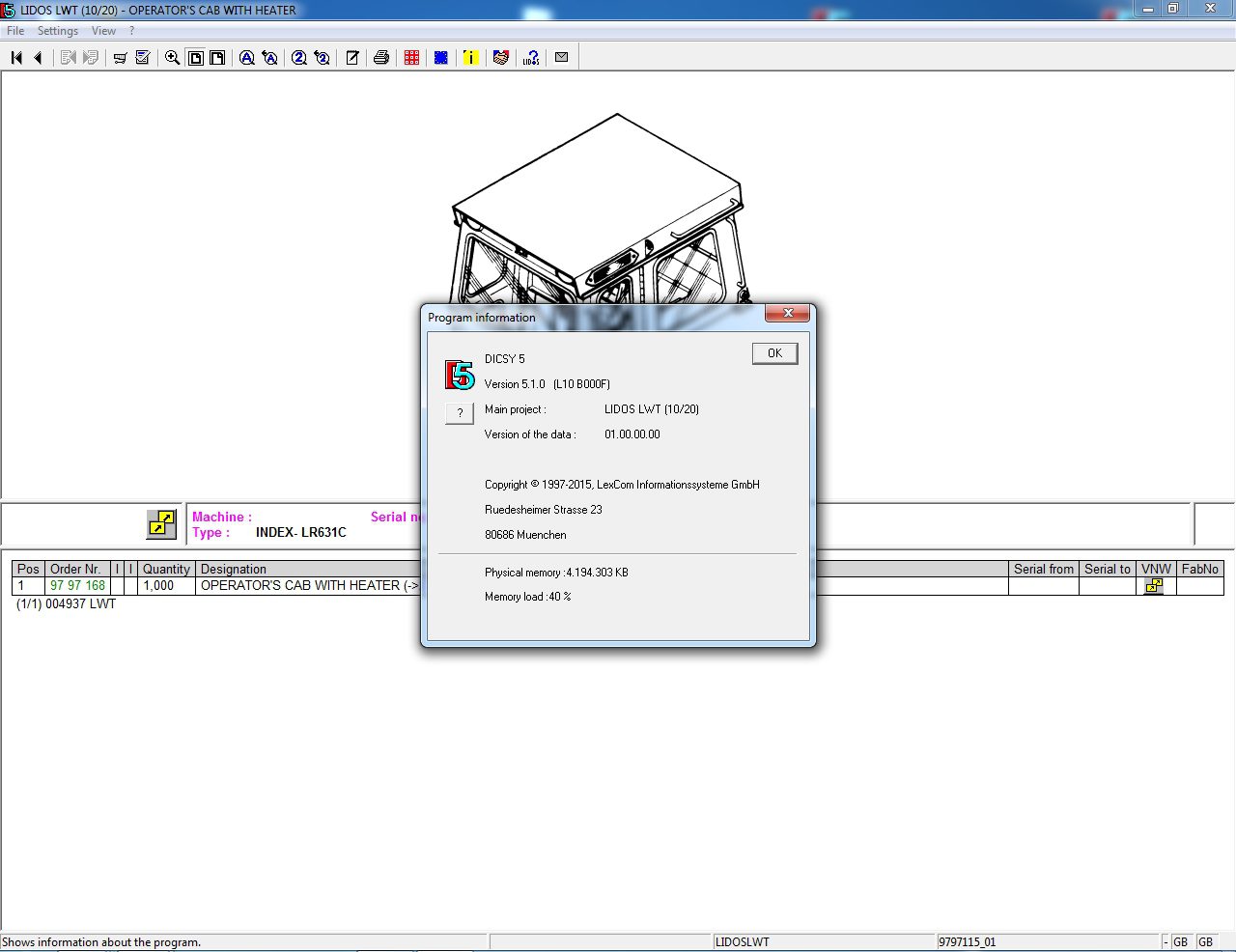
Task: Click the shopping cart icon
Action: pos(120,57)
